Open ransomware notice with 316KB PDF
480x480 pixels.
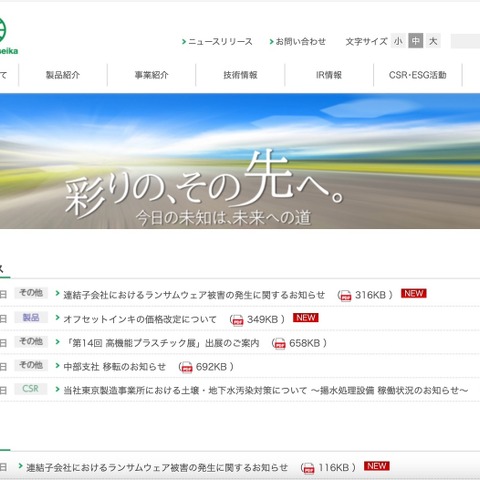194,295
